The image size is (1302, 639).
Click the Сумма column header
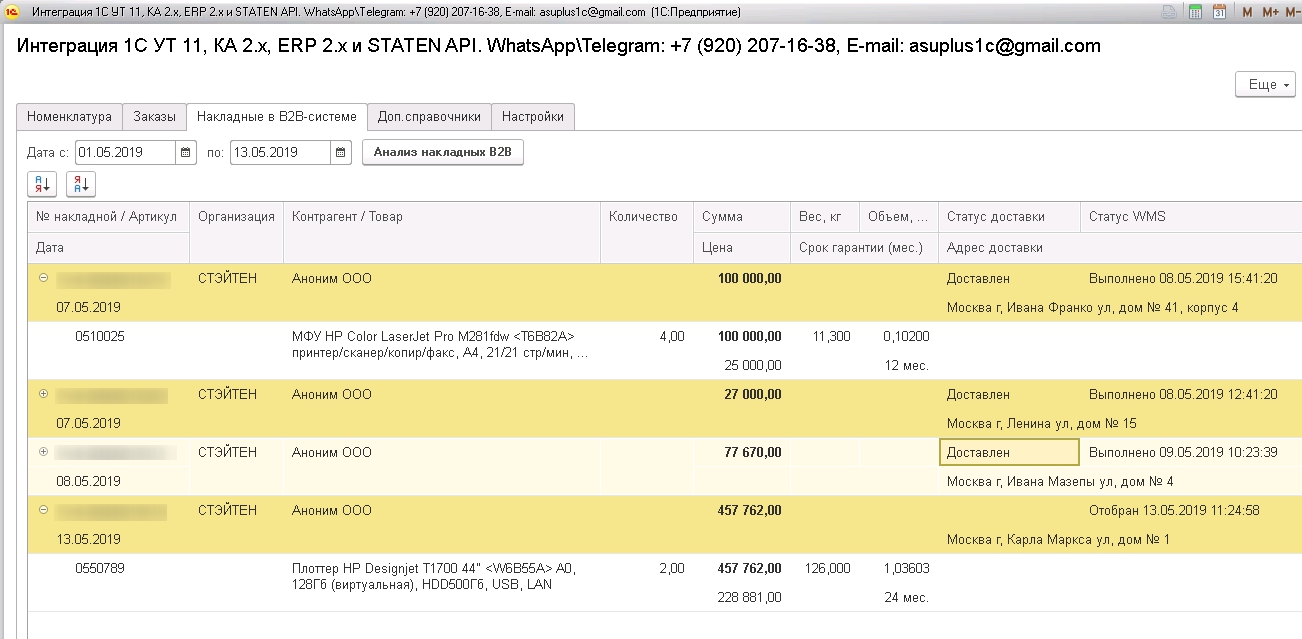tap(743, 217)
